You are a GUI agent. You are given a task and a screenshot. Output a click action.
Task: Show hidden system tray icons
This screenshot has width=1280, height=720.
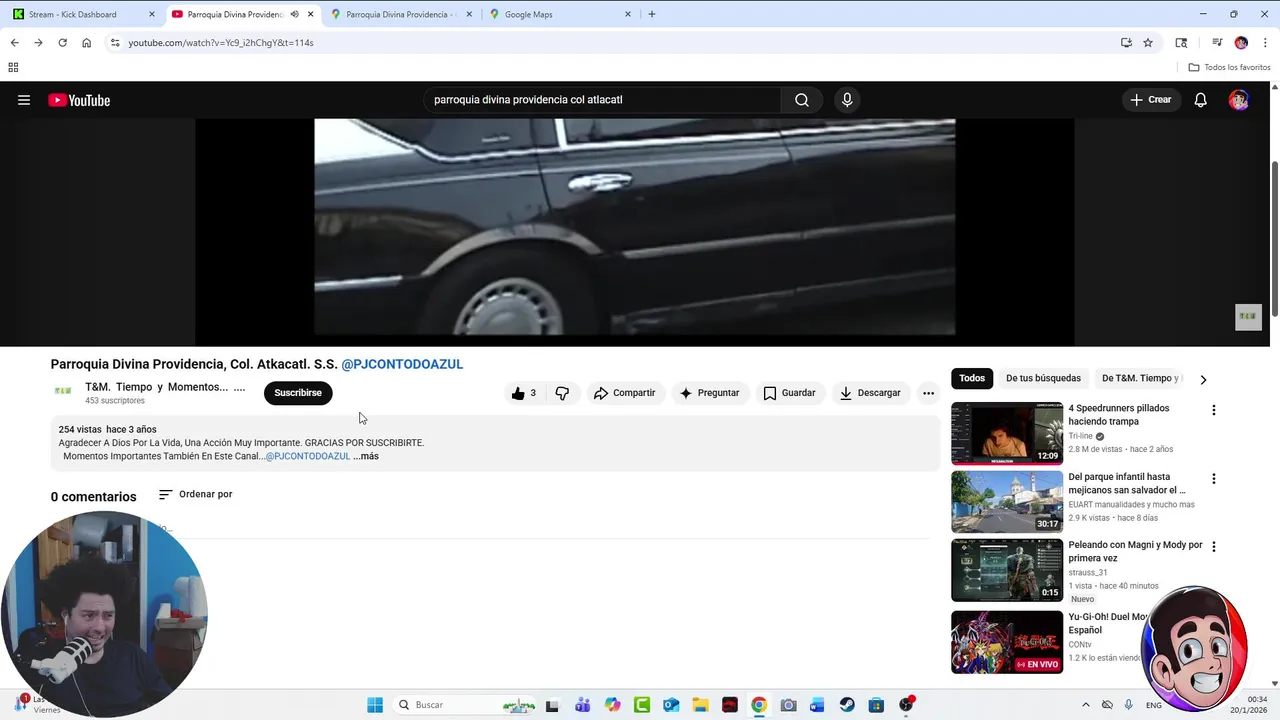click(x=1086, y=705)
